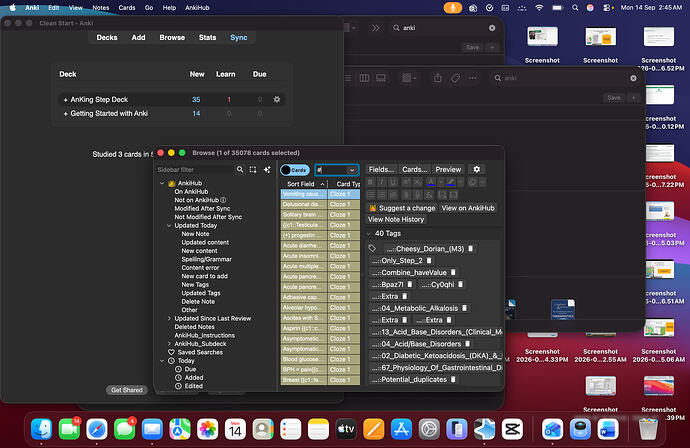The width and height of the screenshot is (690, 448).
Task: Click the record audio microphone icon
Action: pos(418,195)
